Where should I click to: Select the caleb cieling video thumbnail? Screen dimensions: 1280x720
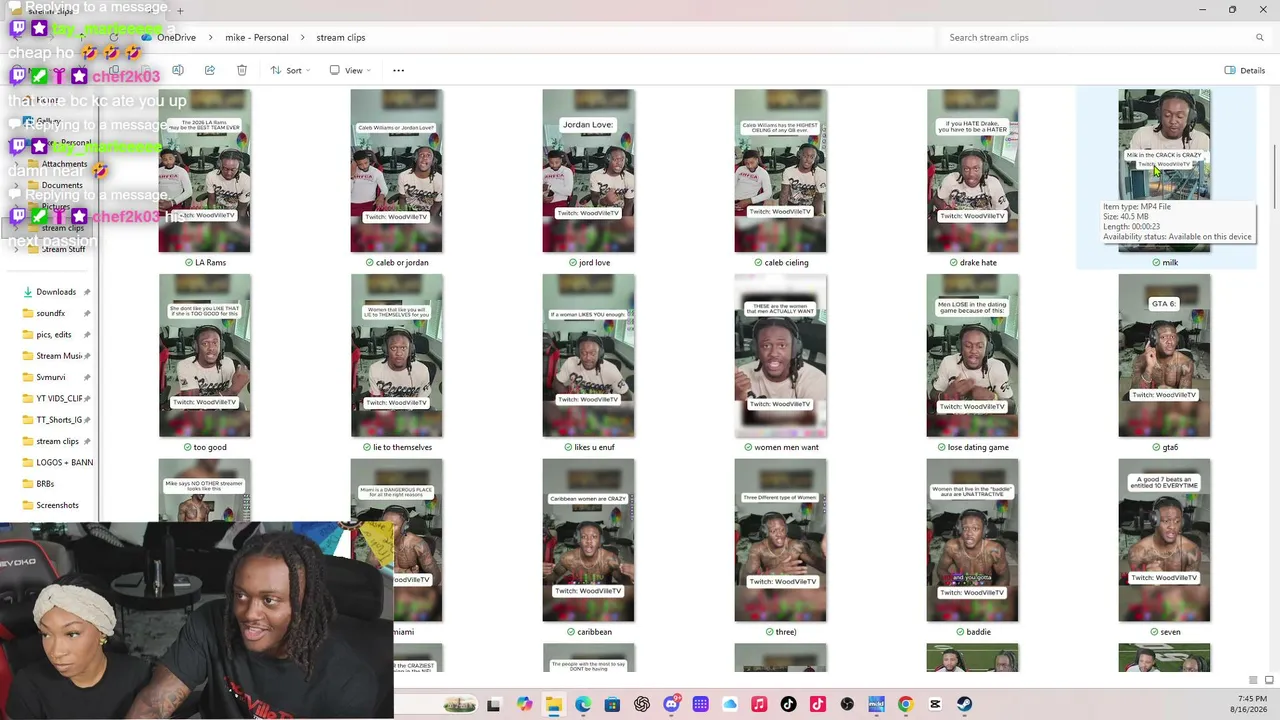tap(780, 171)
